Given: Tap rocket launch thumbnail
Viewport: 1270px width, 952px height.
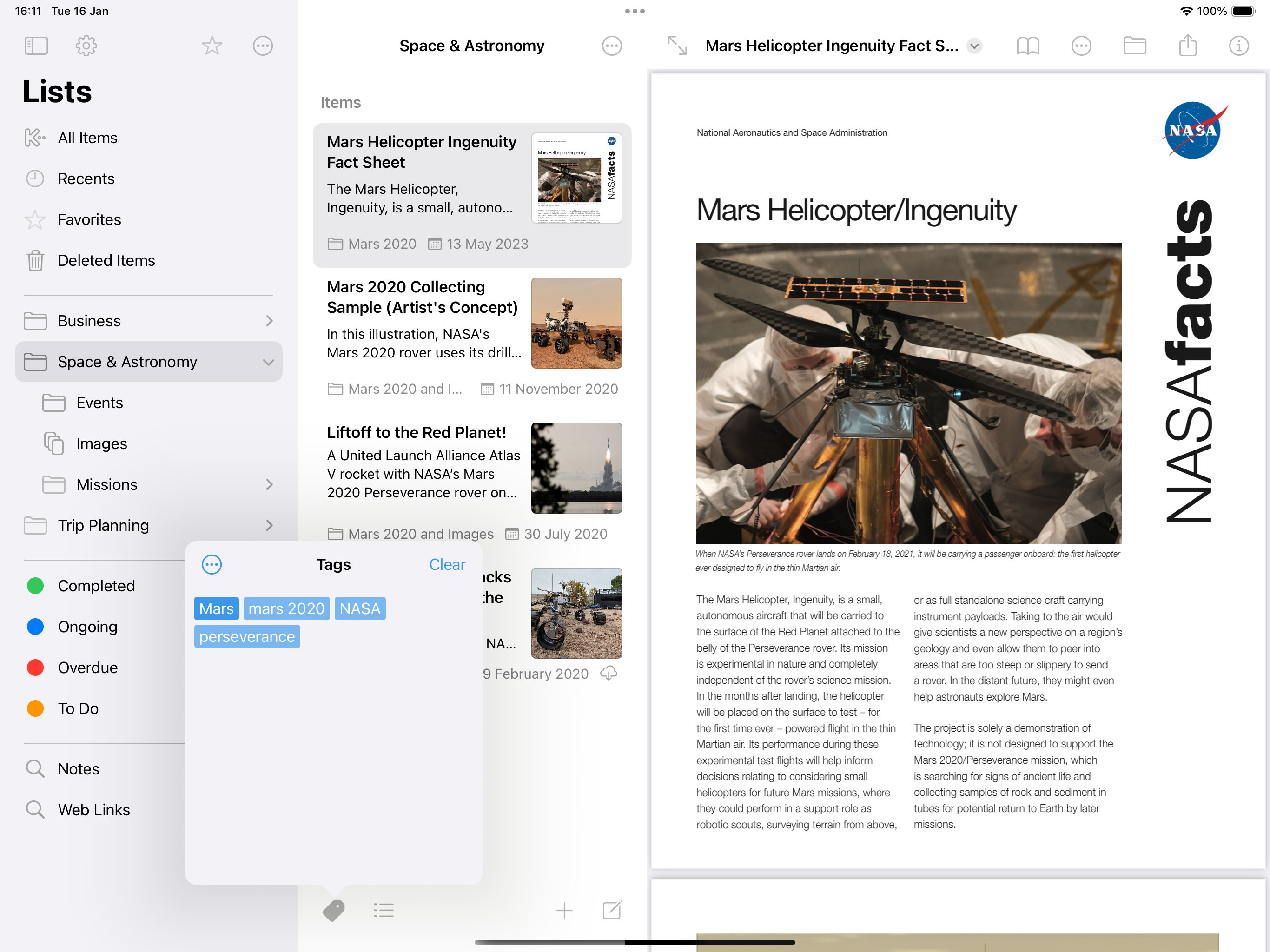Looking at the screenshot, I should (576, 468).
